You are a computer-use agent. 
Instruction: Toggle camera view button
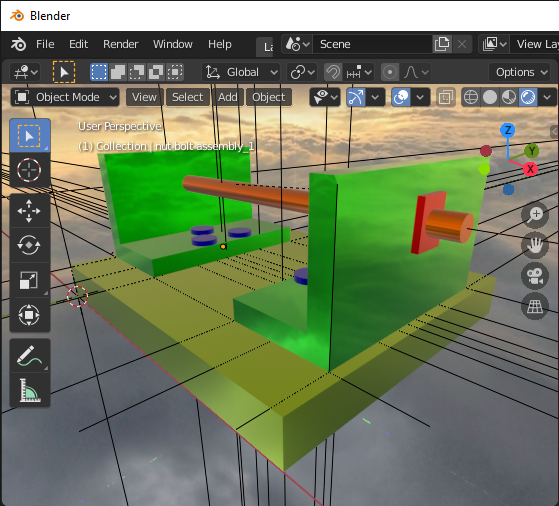click(535, 276)
